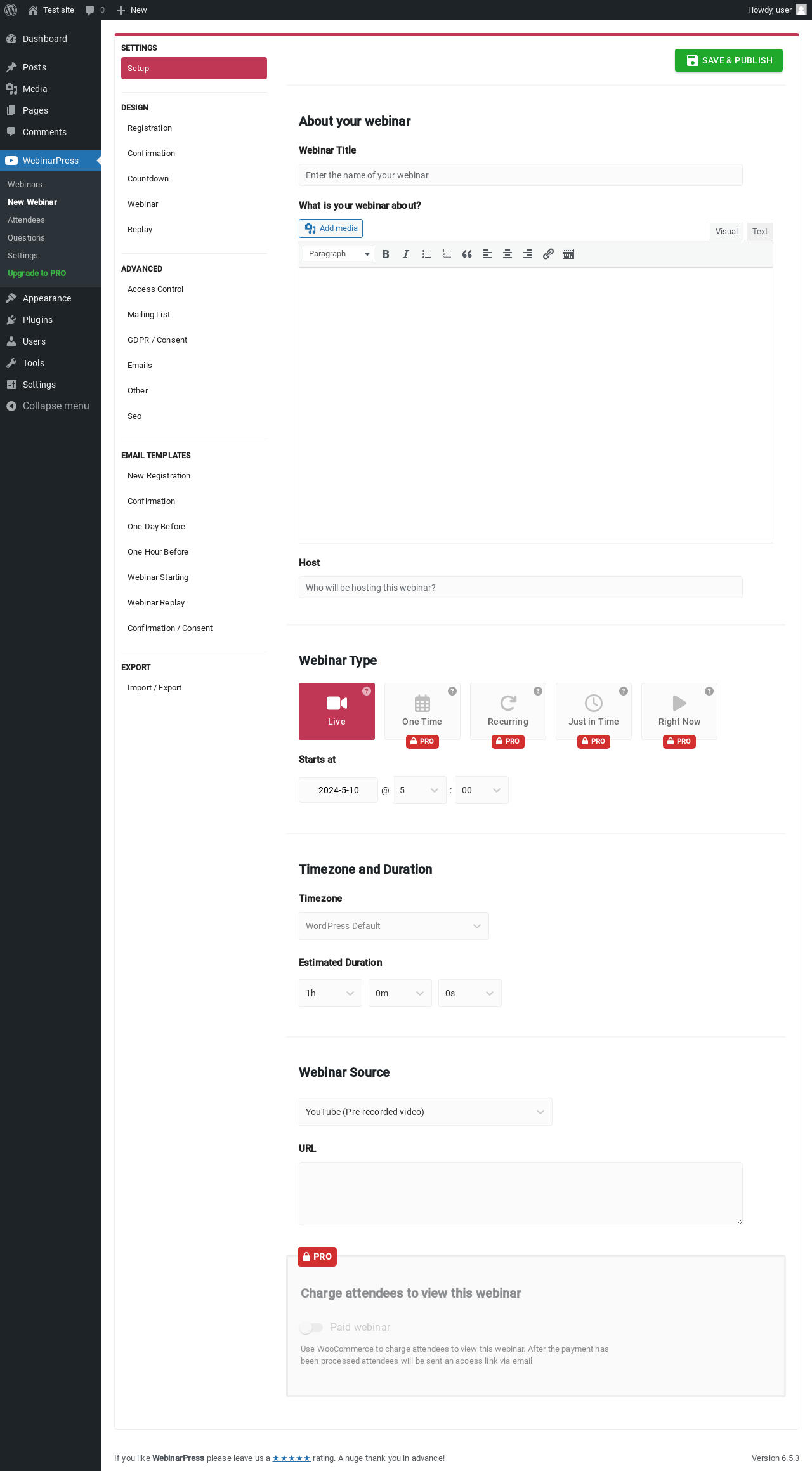Screen dimensions: 812x1471
Task: Insert a bulleted list
Action: click(x=426, y=254)
